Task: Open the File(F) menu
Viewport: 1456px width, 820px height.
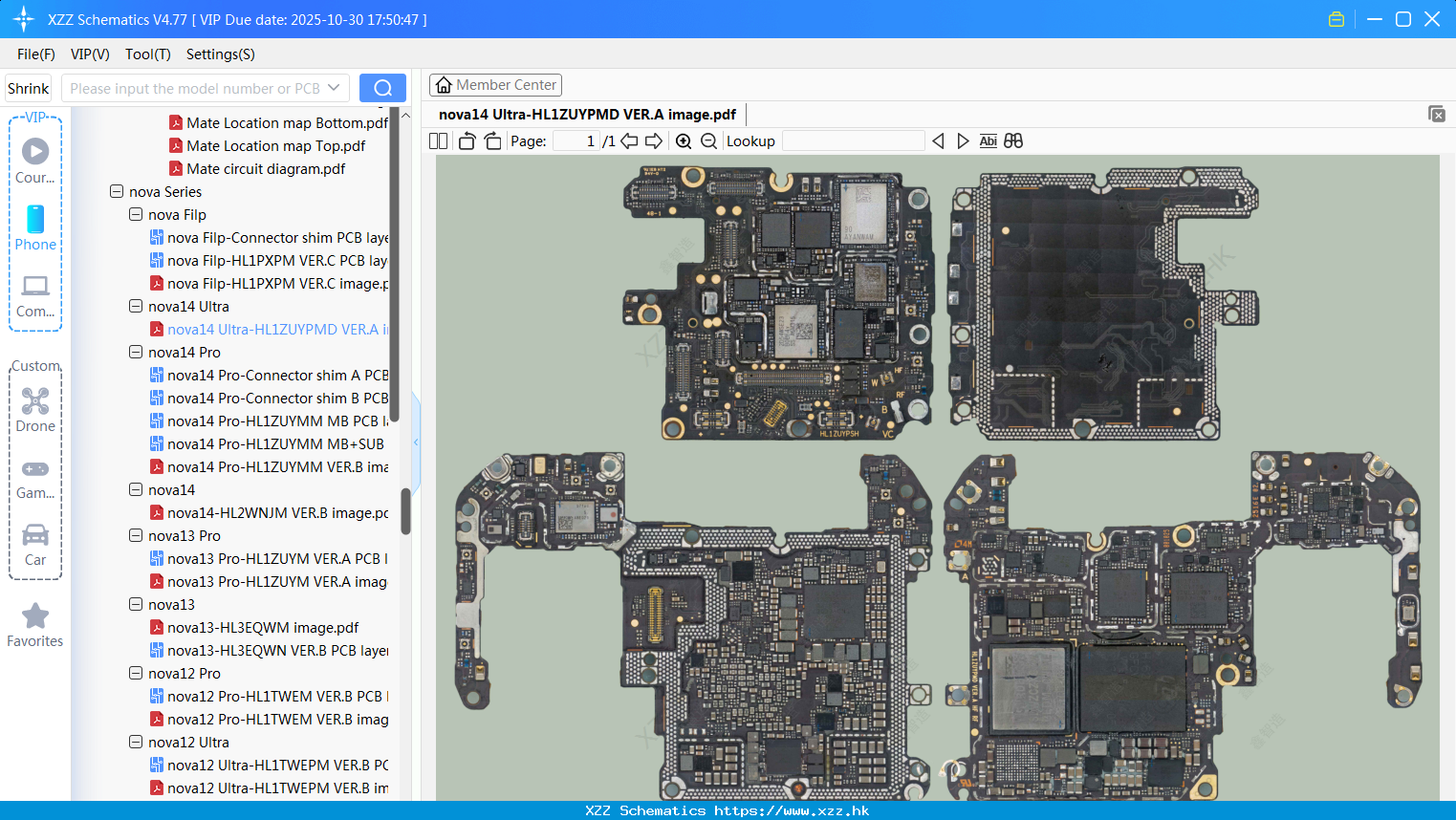Action: coord(36,54)
